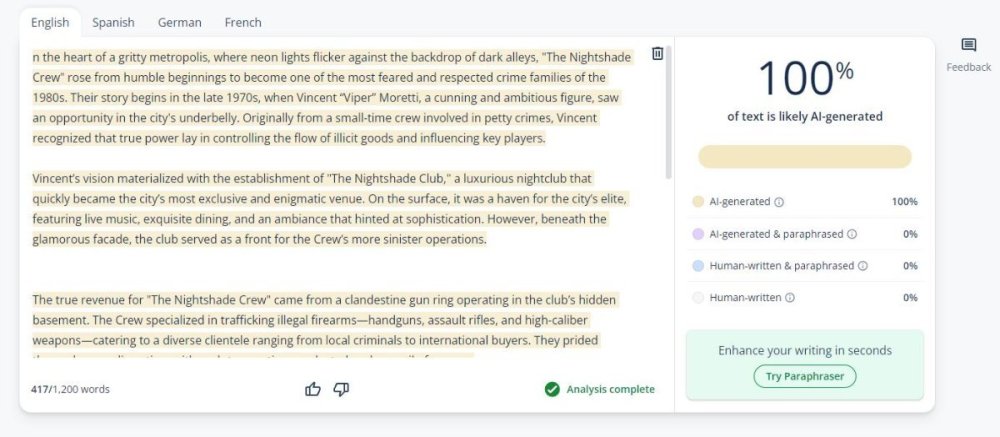Click the Human-written & paraphrased info icon
Screen dimensions: 1000x437
point(862,266)
